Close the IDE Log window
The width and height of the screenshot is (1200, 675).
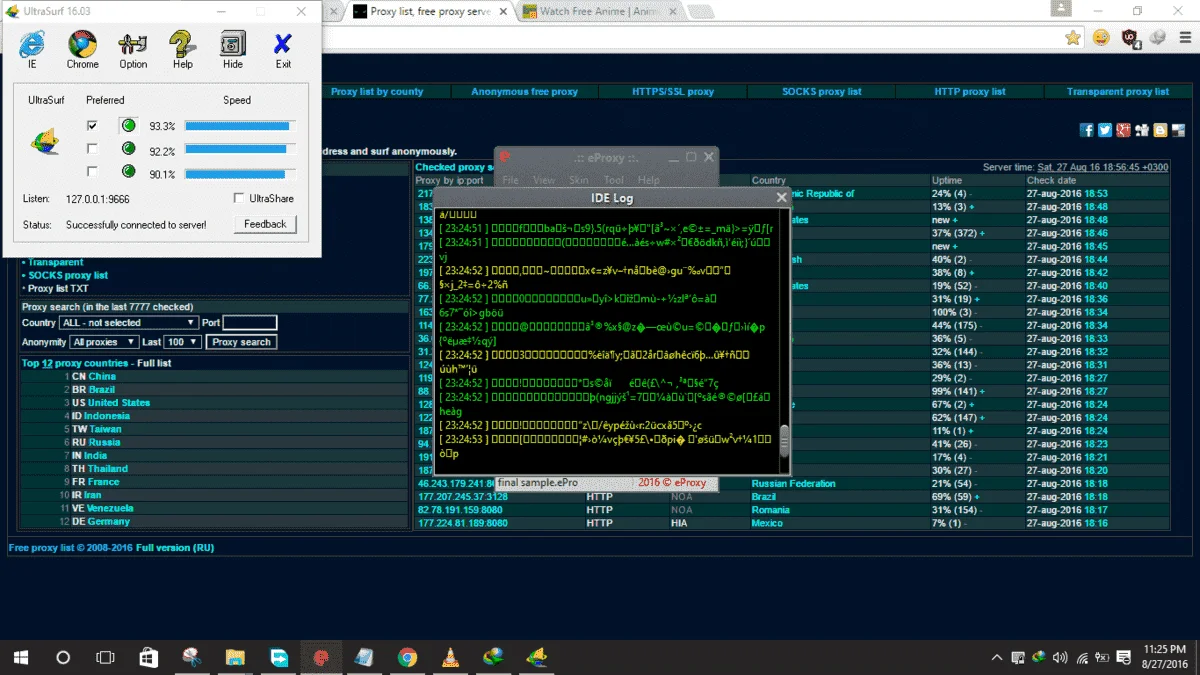point(782,198)
